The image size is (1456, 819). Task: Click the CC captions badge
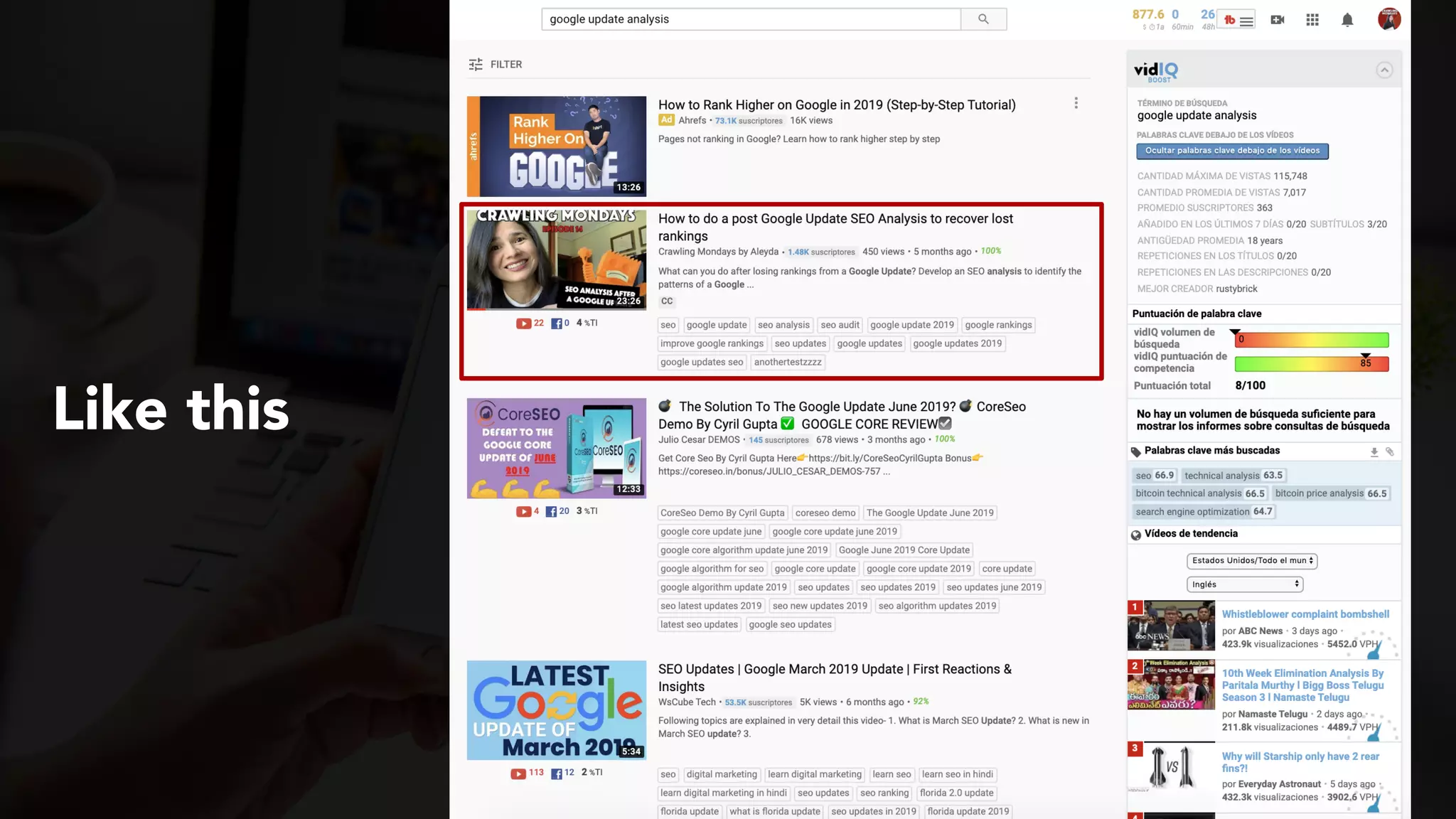pyautogui.click(x=666, y=301)
